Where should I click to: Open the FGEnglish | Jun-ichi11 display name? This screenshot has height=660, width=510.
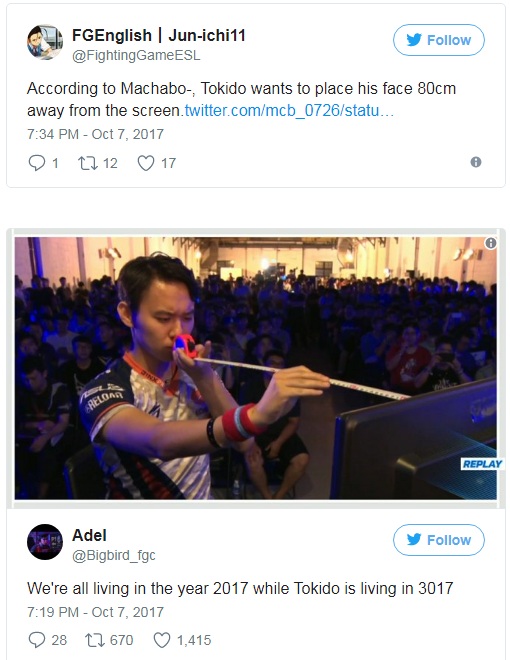pyautogui.click(x=159, y=35)
